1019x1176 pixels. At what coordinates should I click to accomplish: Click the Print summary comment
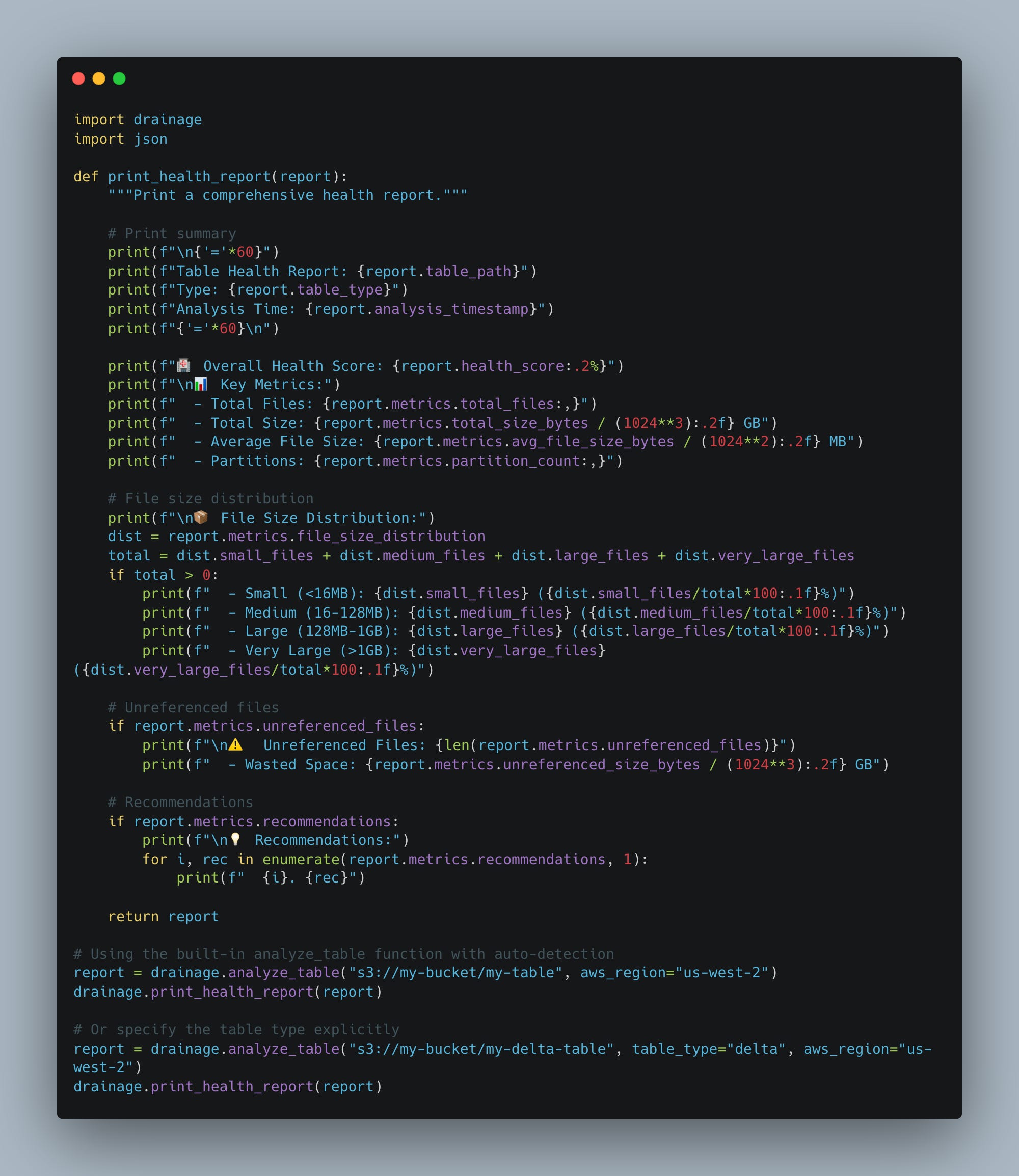(172, 233)
